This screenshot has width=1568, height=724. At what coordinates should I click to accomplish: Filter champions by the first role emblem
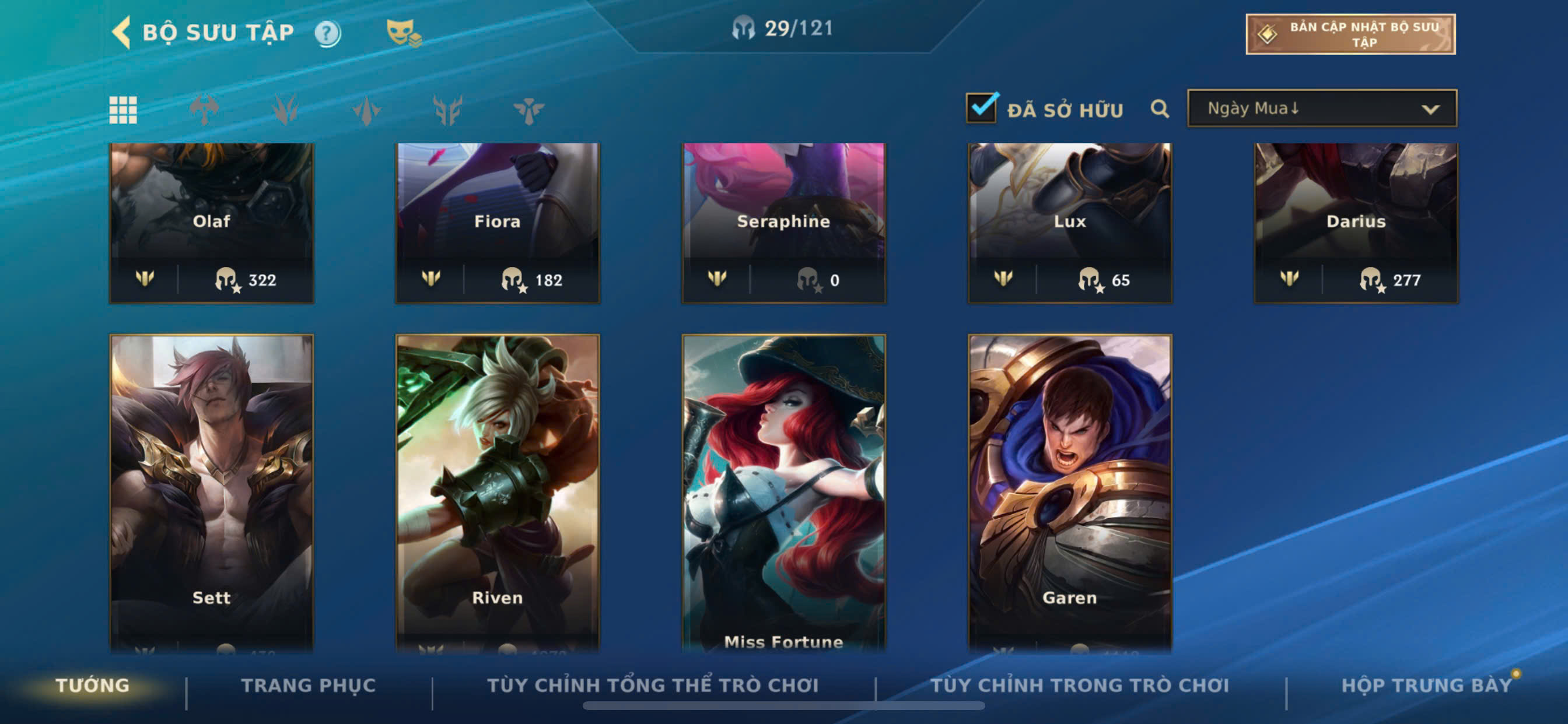pos(204,110)
